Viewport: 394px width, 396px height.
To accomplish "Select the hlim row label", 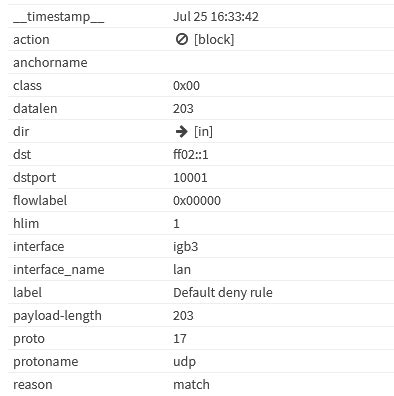I will [26, 224].
